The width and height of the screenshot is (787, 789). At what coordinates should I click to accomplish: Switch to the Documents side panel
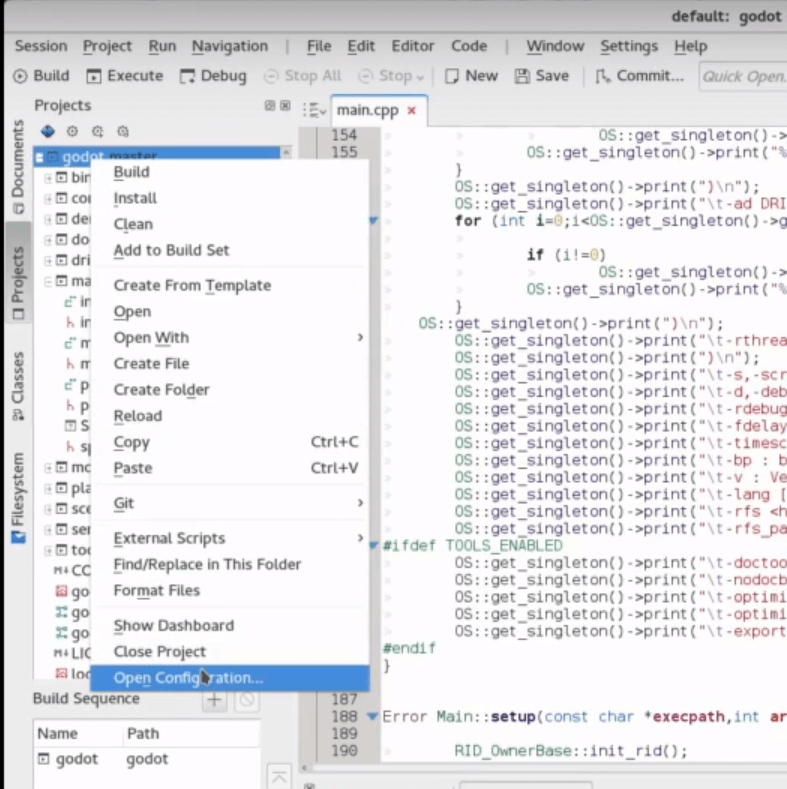[18, 167]
